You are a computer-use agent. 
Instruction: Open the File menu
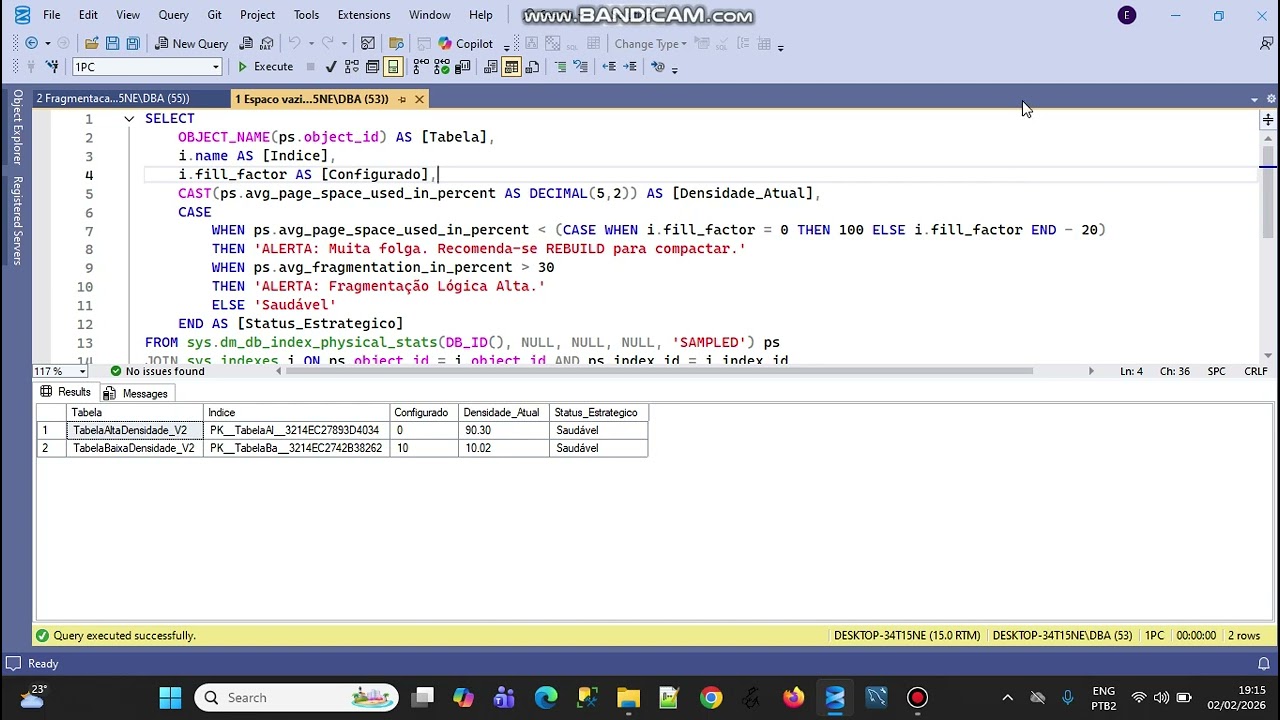click(51, 15)
